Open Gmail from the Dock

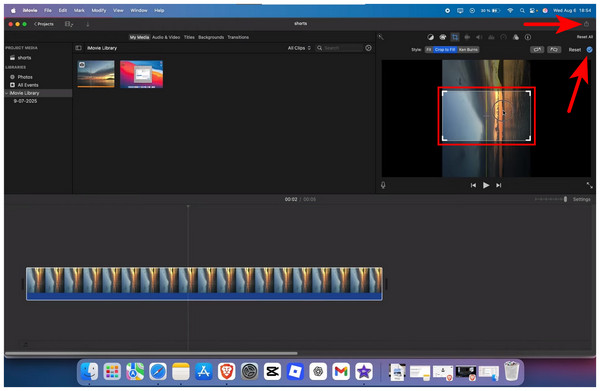pos(341,371)
